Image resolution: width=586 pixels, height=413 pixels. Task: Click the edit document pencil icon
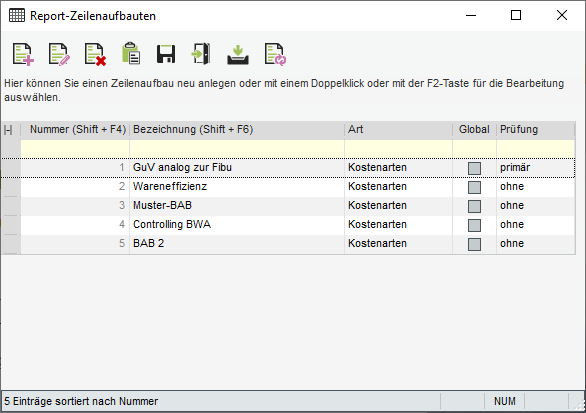(59, 54)
